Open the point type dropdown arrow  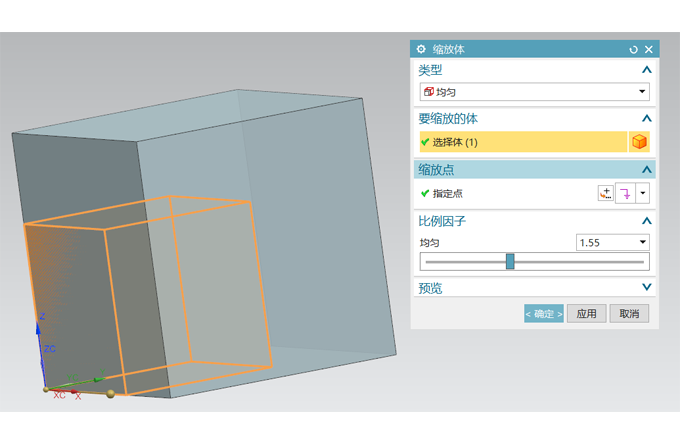point(643,194)
